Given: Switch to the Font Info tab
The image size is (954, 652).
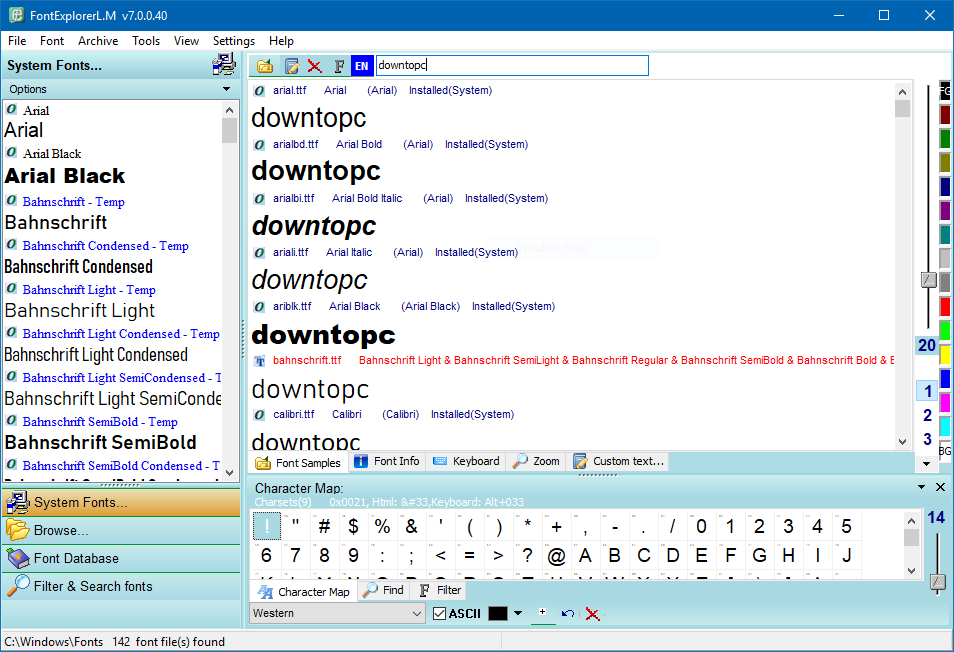Looking at the screenshot, I should coord(387,461).
